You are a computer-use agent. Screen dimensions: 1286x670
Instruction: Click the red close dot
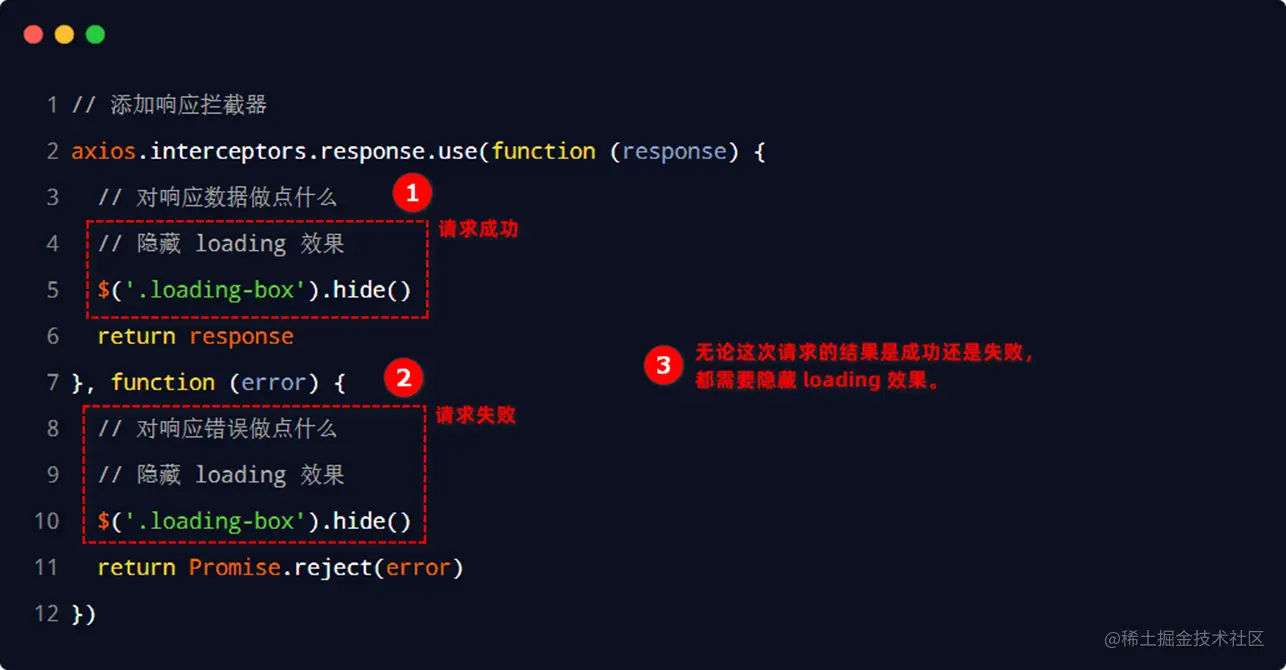pos(33,34)
